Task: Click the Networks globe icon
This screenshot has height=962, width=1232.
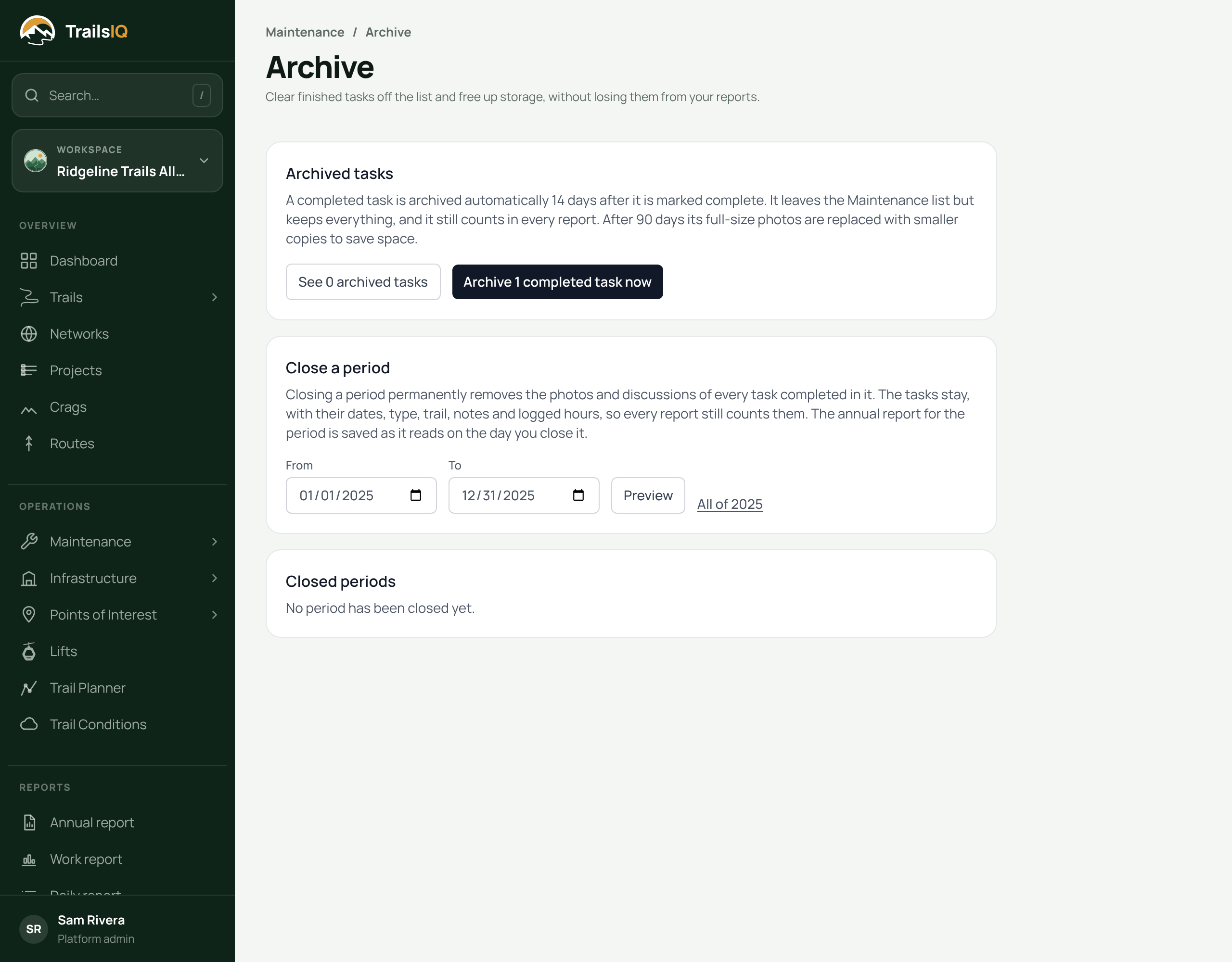Action: 29,334
